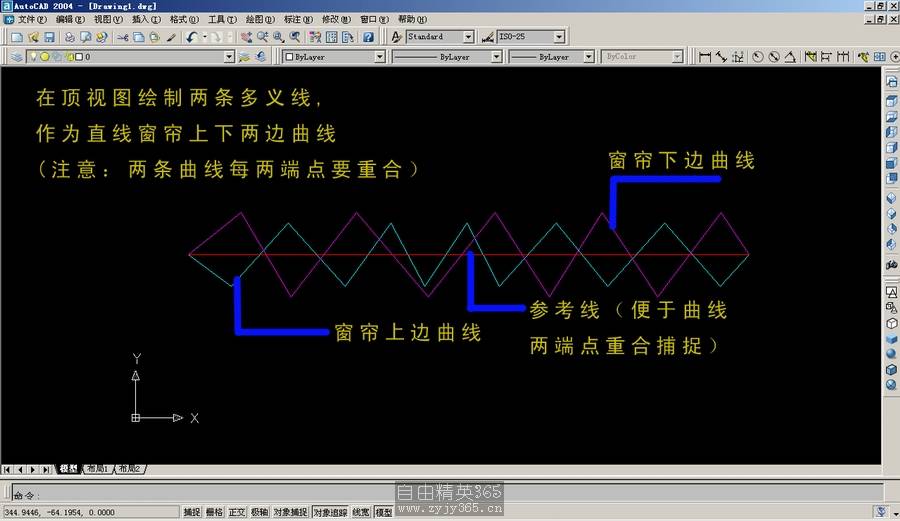
Task: Switch to the 布局1 layout tab
Action: pos(97,468)
